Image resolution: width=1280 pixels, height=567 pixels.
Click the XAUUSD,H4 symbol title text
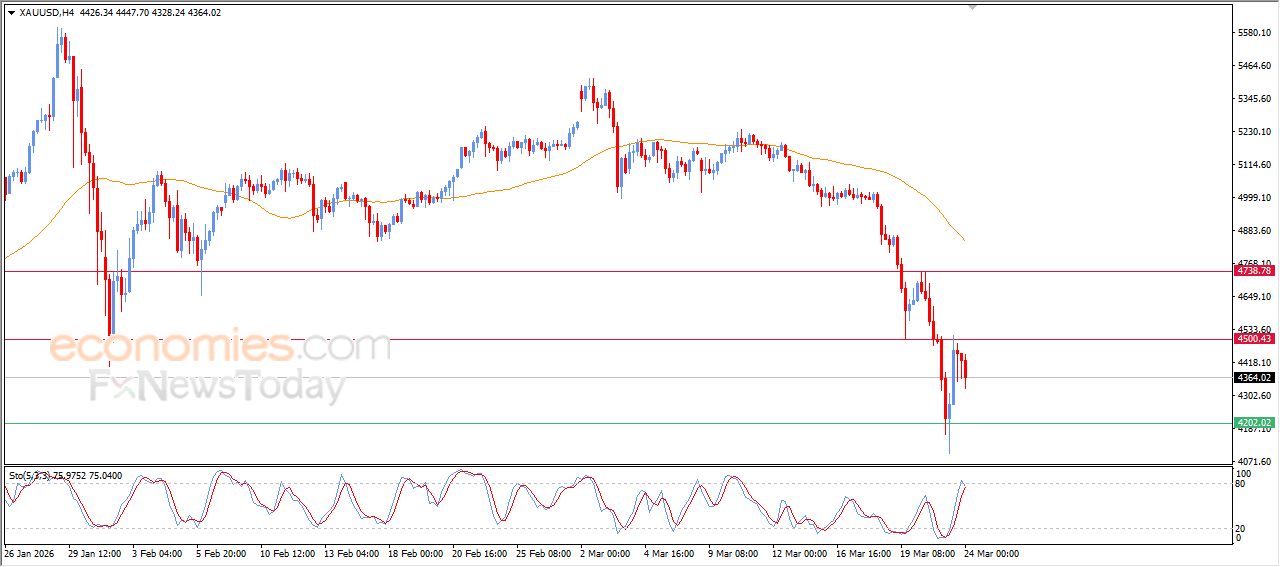tap(47, 13)
